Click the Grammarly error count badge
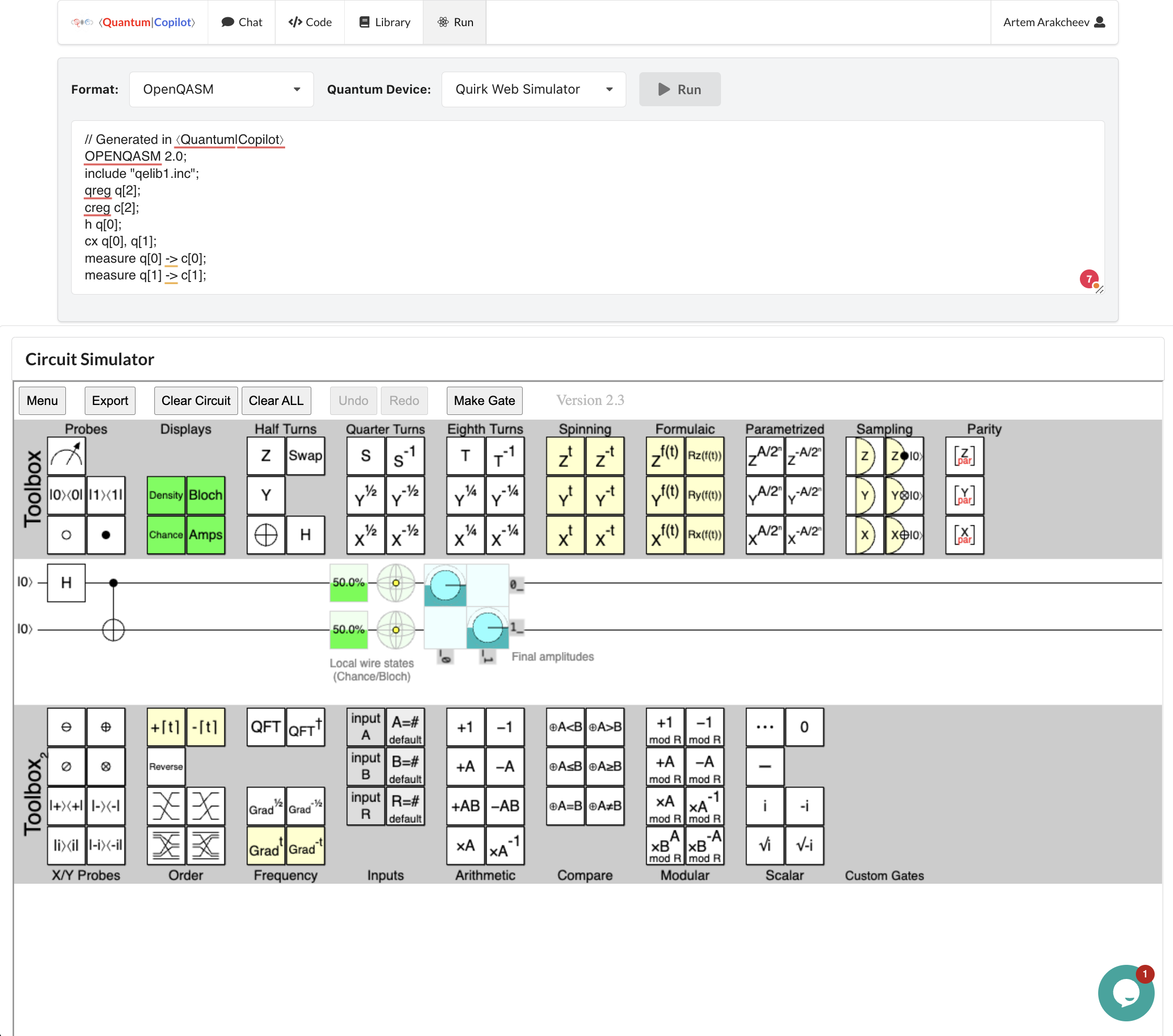1173x1036 pixels. click(x=1089, y=279)
